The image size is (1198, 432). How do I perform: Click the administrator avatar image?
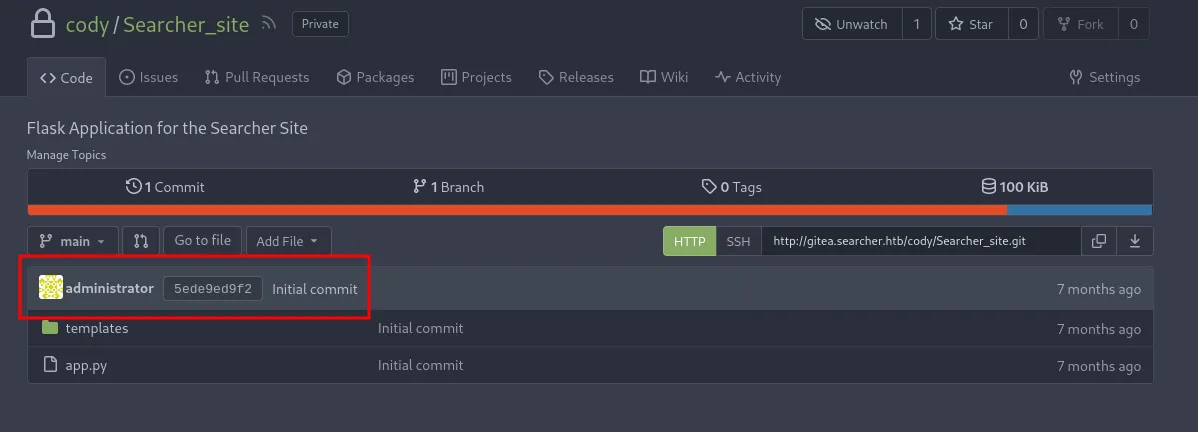pos(51,288)
